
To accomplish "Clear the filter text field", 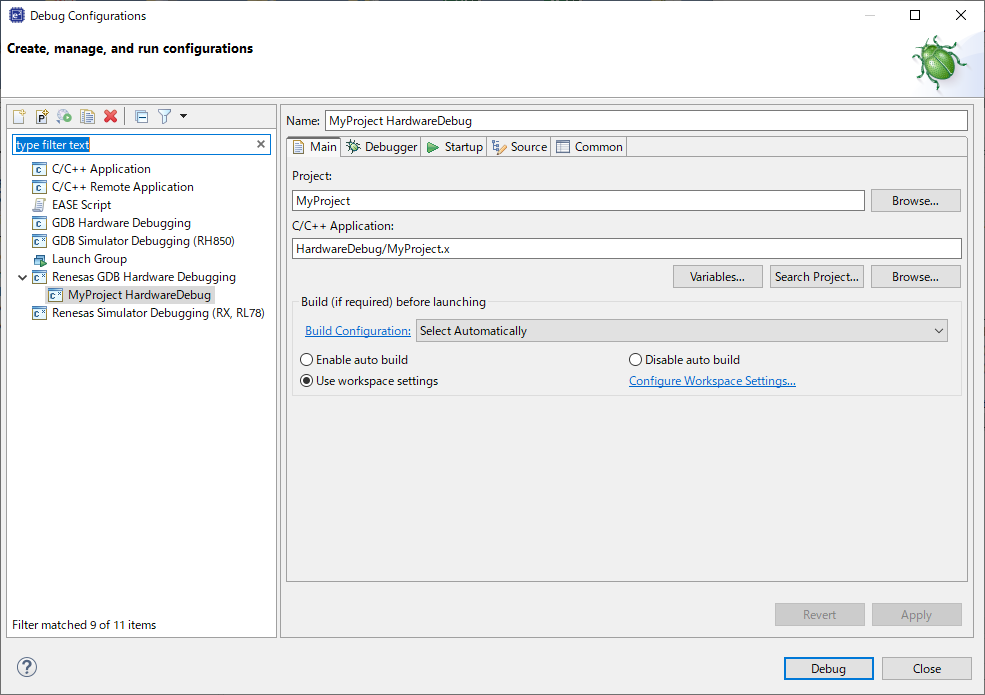I will click(261, 145).
